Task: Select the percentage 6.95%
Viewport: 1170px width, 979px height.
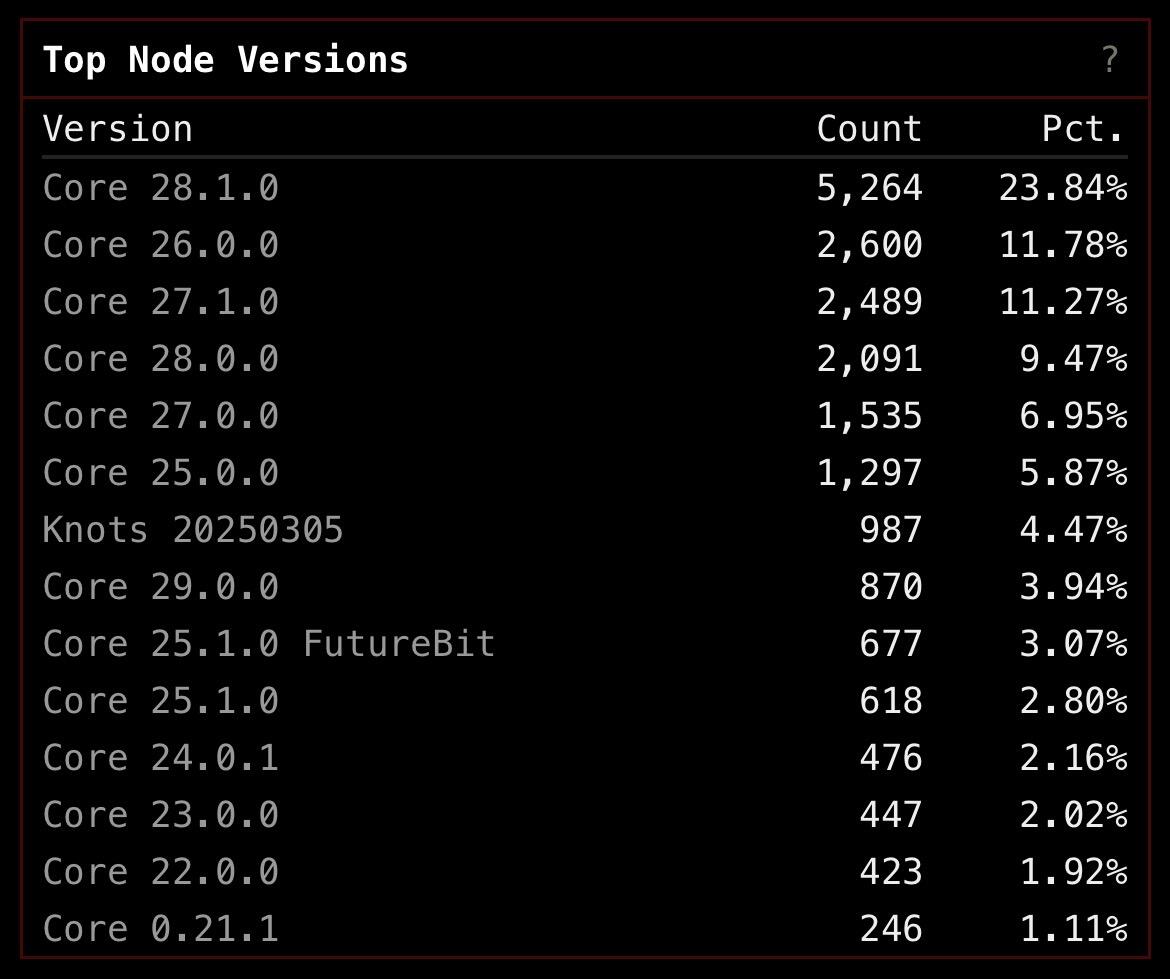Action: click(1074, 416)
